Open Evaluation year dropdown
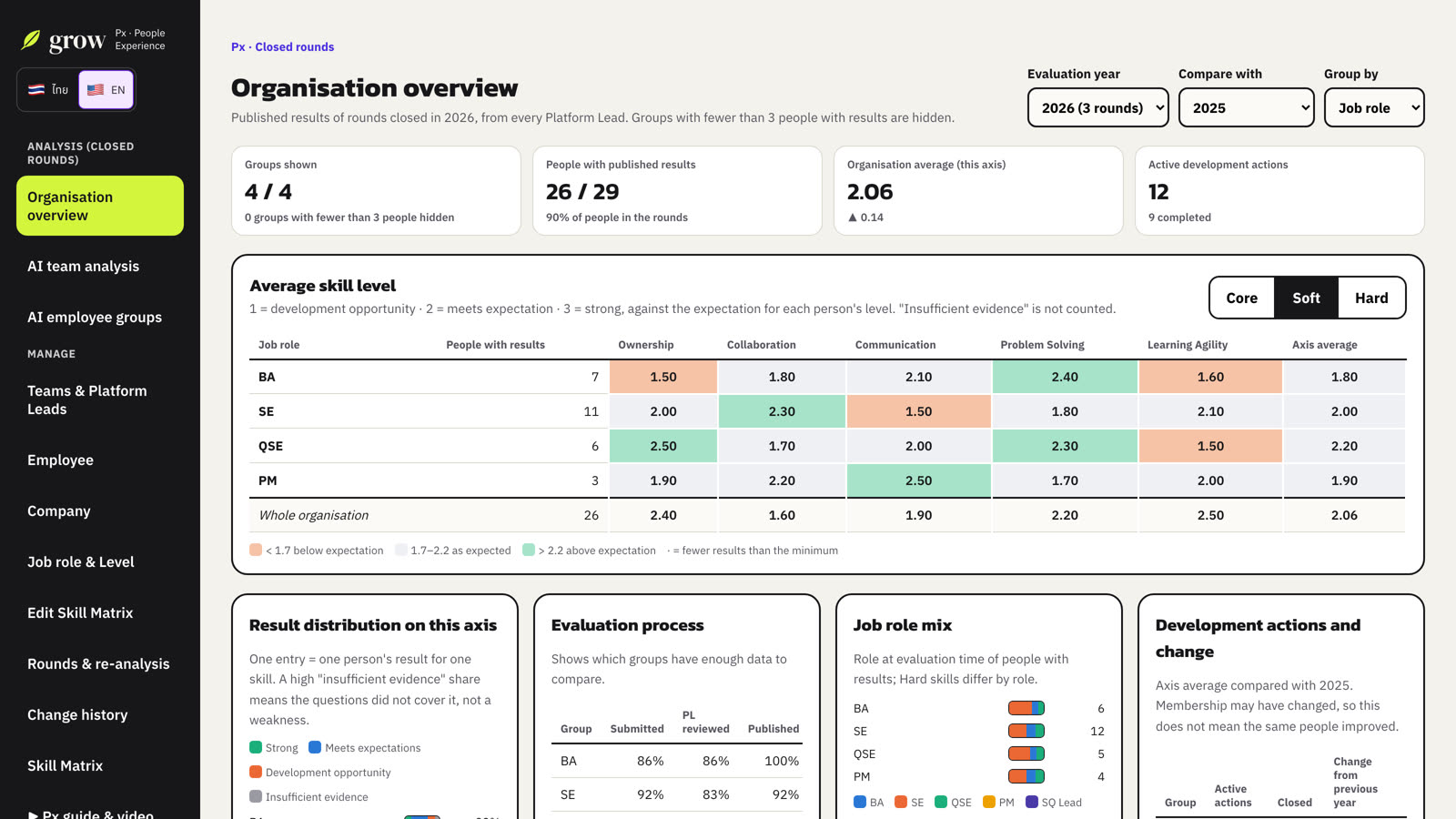This screenshot has height=819, width=1456. (1098, 107)
